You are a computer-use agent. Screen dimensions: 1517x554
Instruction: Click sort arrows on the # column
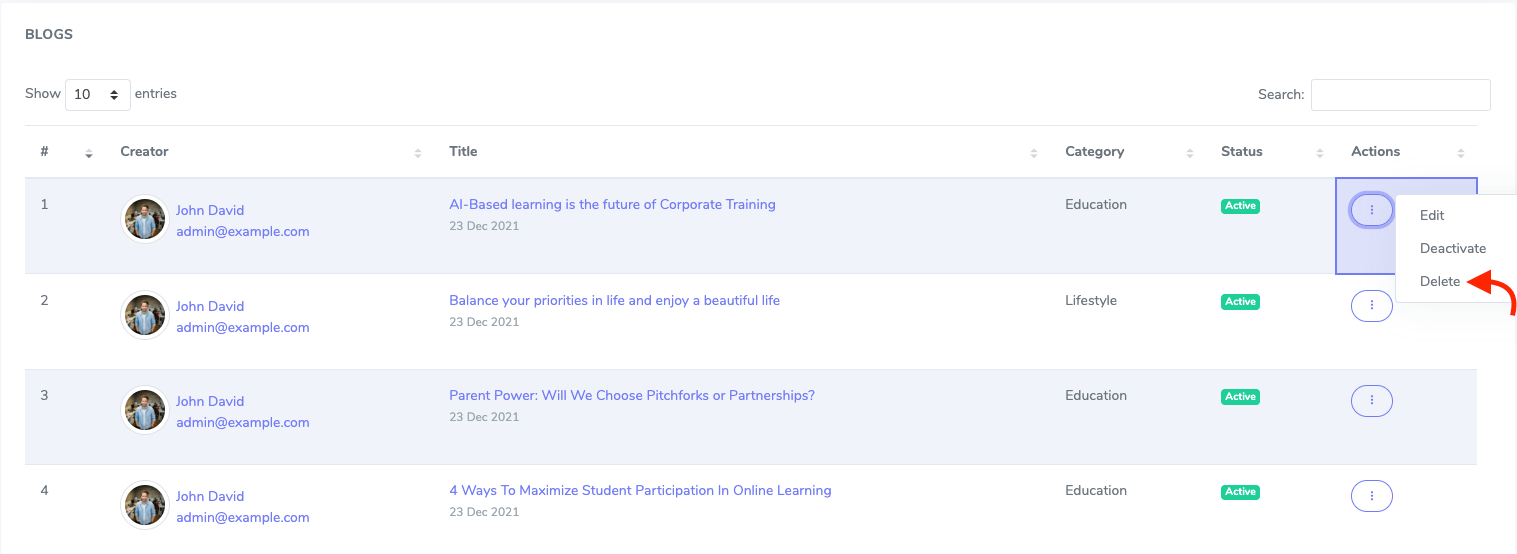click(x=88, y=153)
